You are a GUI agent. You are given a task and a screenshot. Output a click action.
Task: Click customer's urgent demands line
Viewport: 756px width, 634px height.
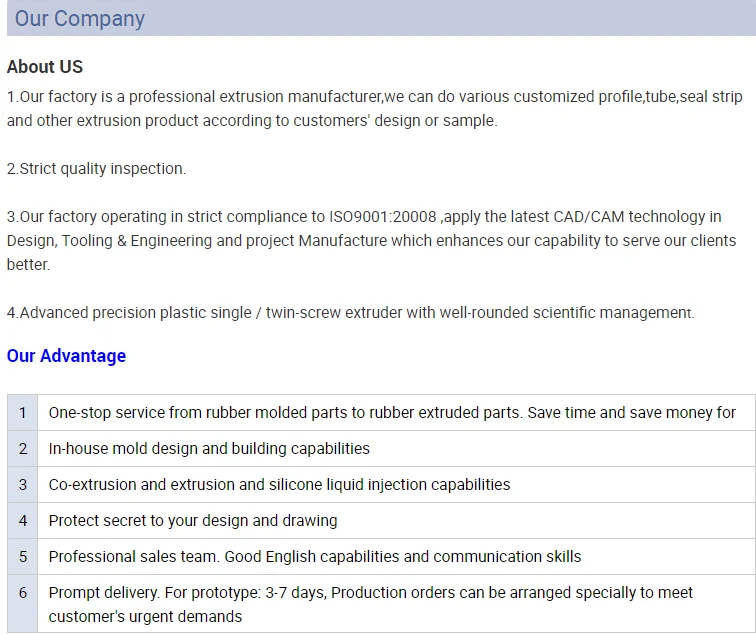145,617
